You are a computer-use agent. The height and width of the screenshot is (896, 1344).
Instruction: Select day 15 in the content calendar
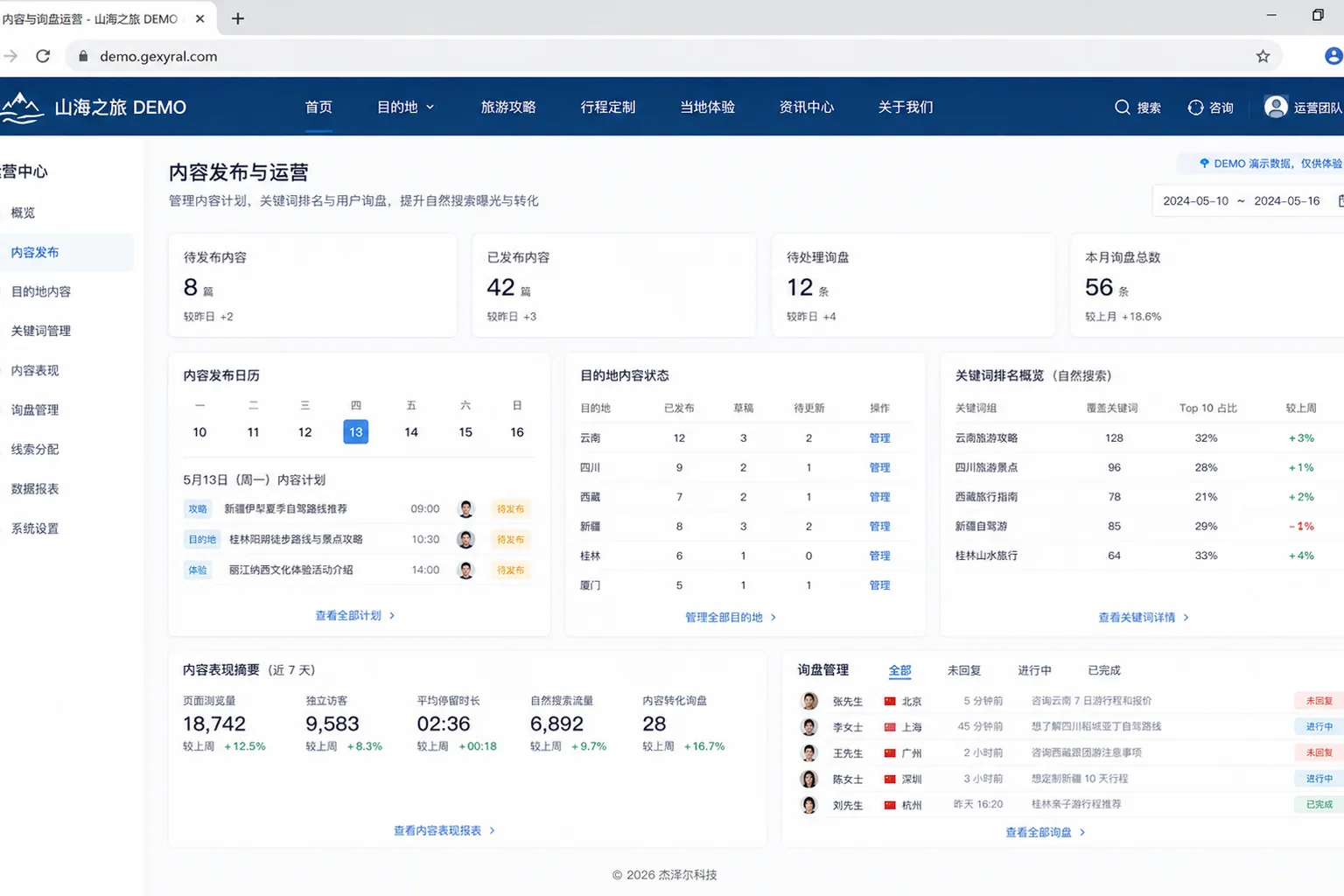pyautogui.click(x=465, y=432)
